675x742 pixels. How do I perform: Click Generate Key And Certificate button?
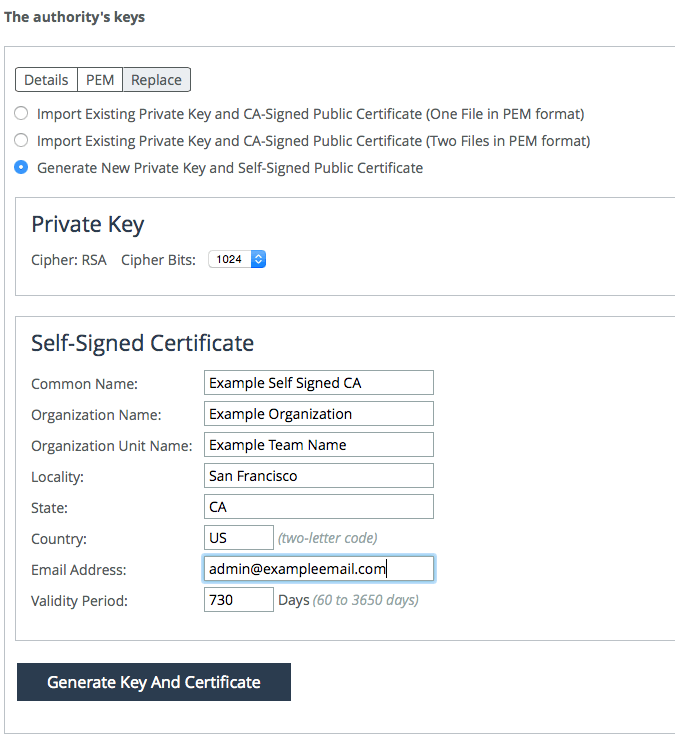click(x=154, y=682)
